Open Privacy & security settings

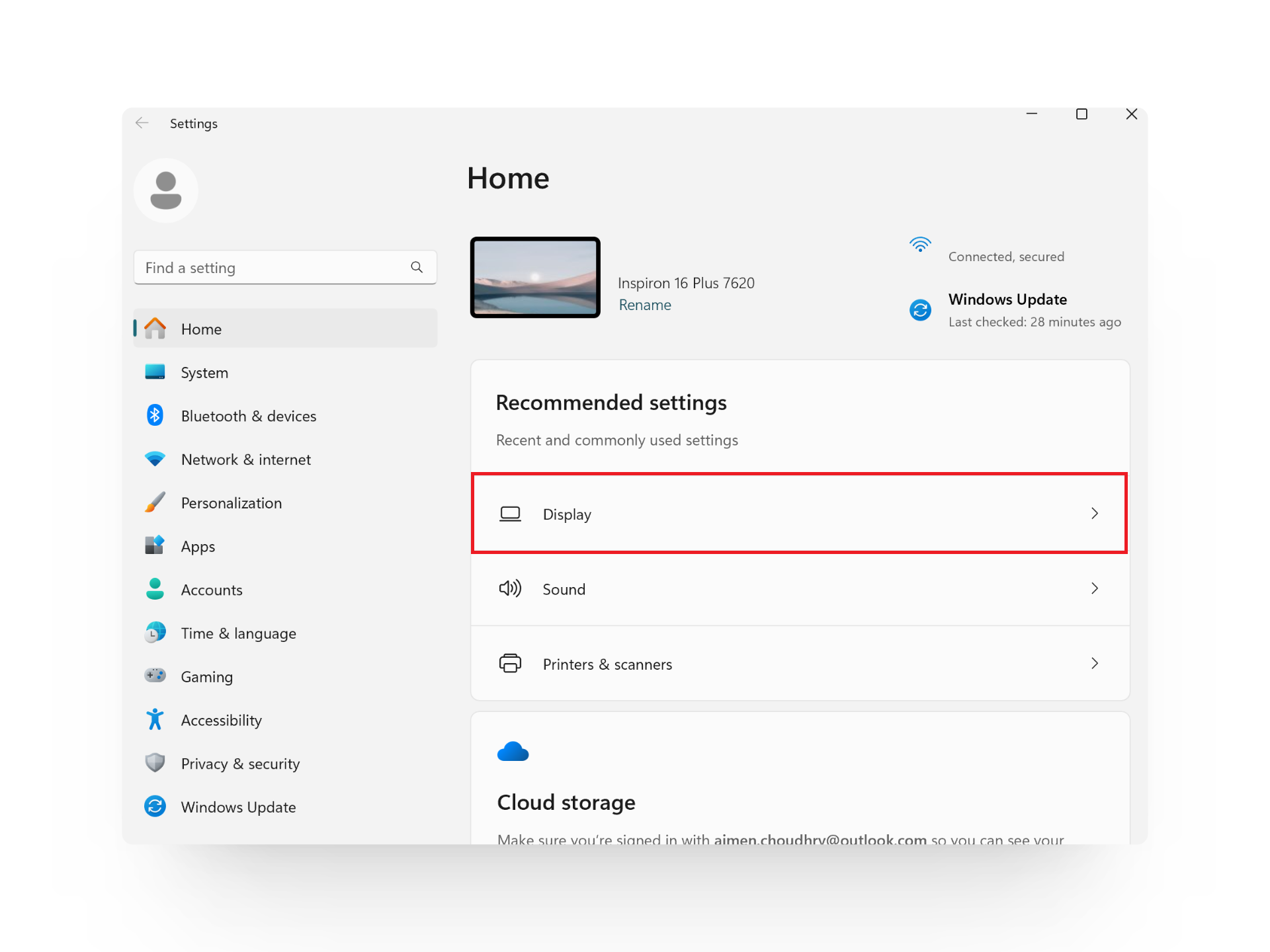239,763
